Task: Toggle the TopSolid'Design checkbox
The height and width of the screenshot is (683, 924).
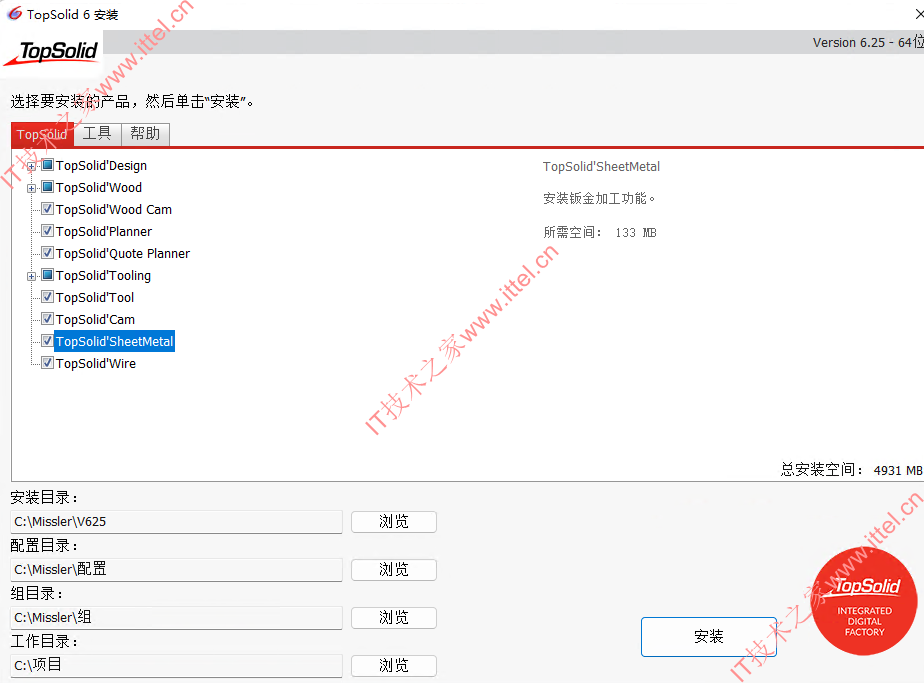Action: point(48,165)
